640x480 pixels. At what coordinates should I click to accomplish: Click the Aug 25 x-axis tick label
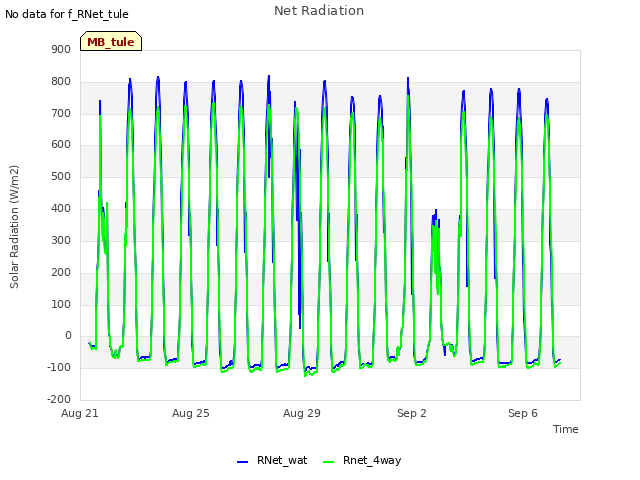[x=191, y=413]
